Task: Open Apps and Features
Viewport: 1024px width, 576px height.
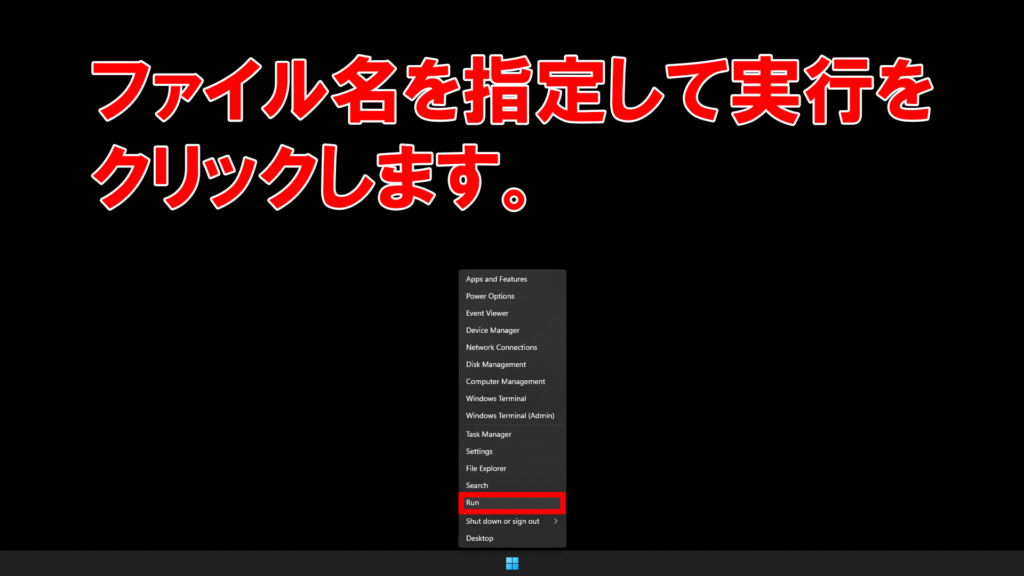Action: (497, 279)
